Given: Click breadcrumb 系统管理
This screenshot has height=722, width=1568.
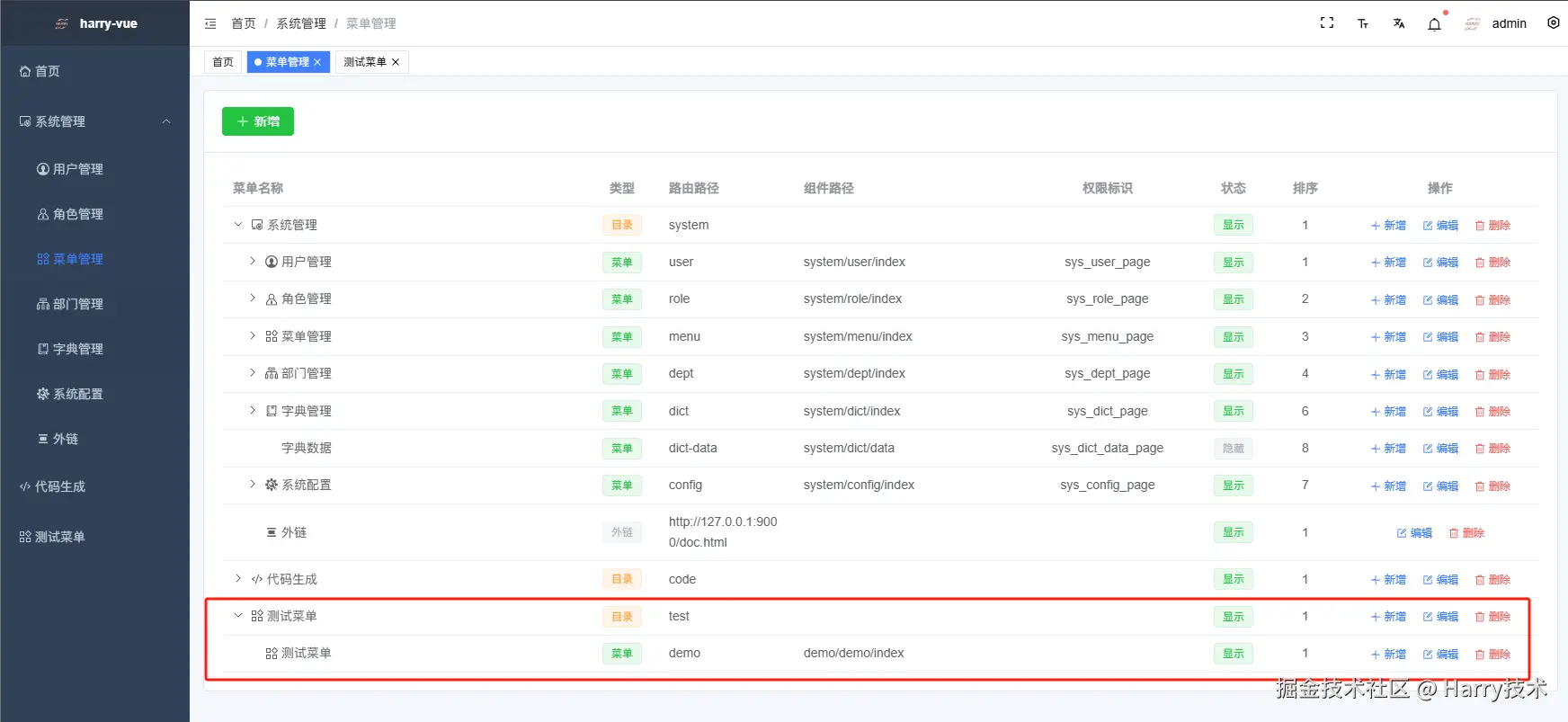Looking at the screenshot, I should point(301,23).
